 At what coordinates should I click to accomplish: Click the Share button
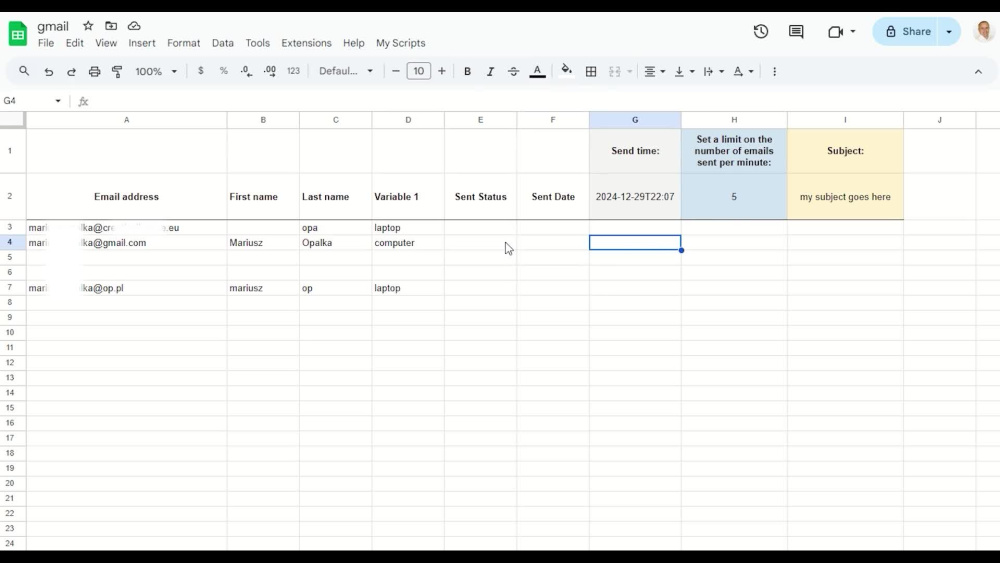click(906, 31)
